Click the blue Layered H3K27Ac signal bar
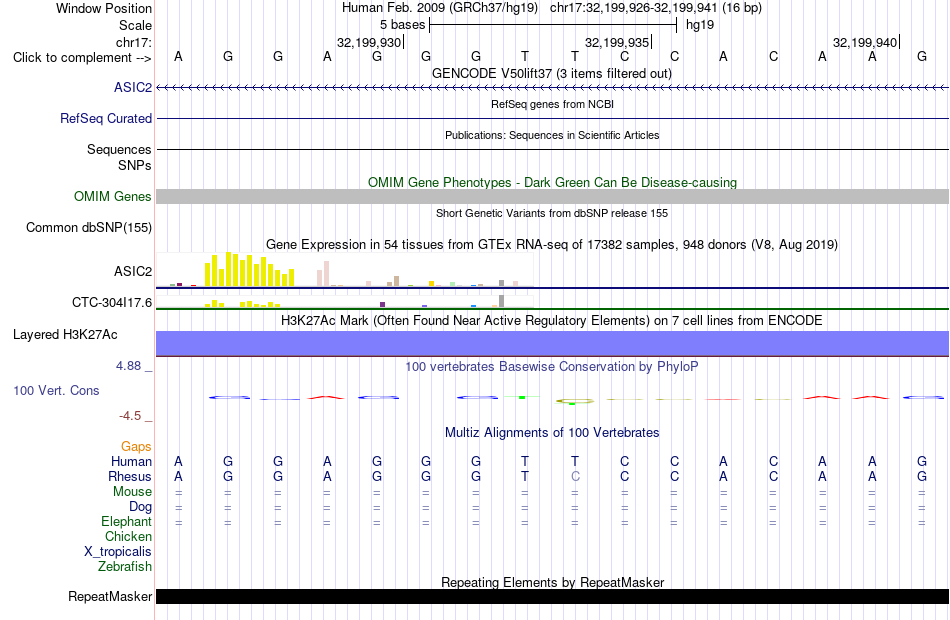The width and height of the screenshot is (950, 620). pyautogui.click(x=552, y=343)
